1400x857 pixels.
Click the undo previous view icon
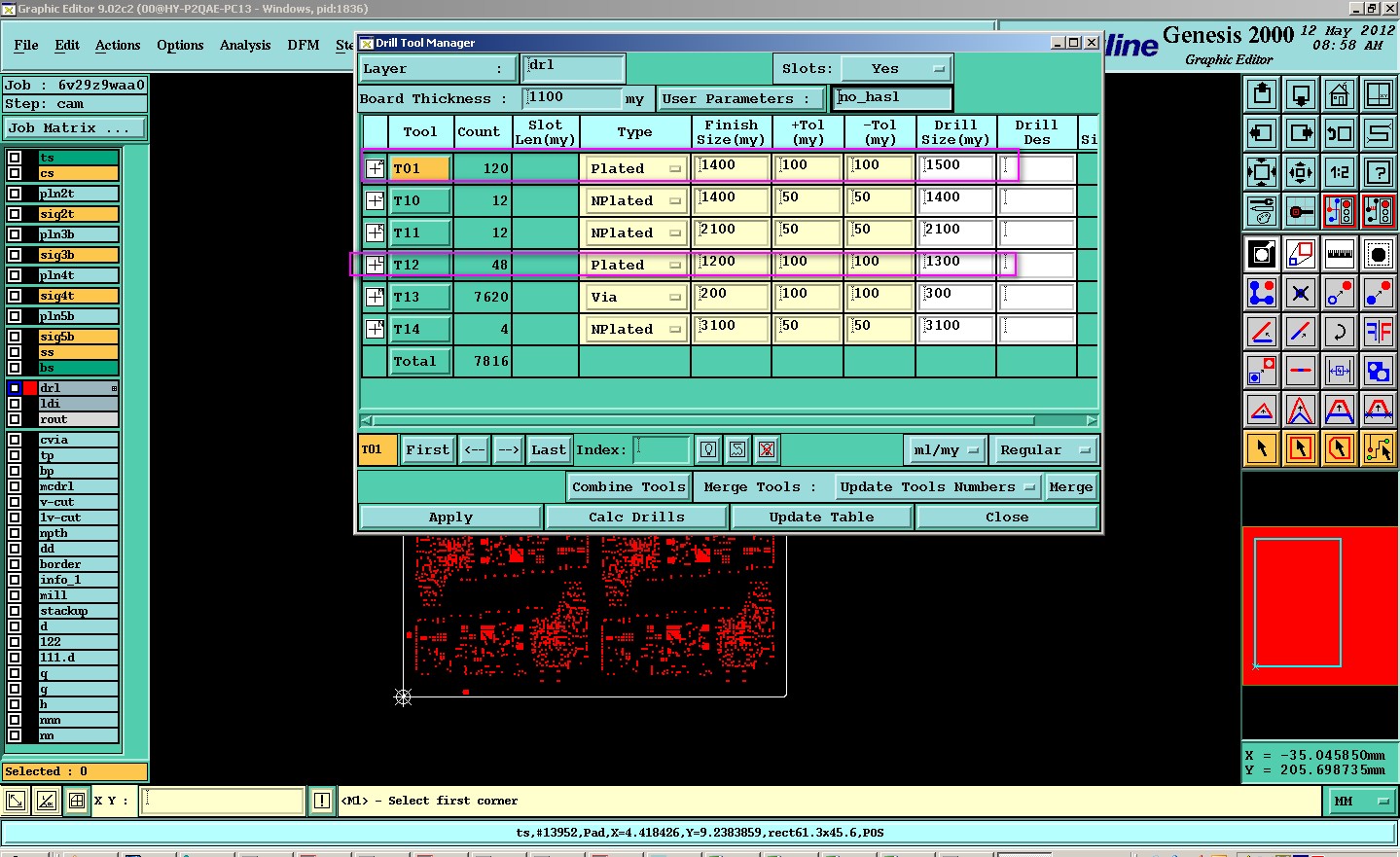coord(1340,133)
